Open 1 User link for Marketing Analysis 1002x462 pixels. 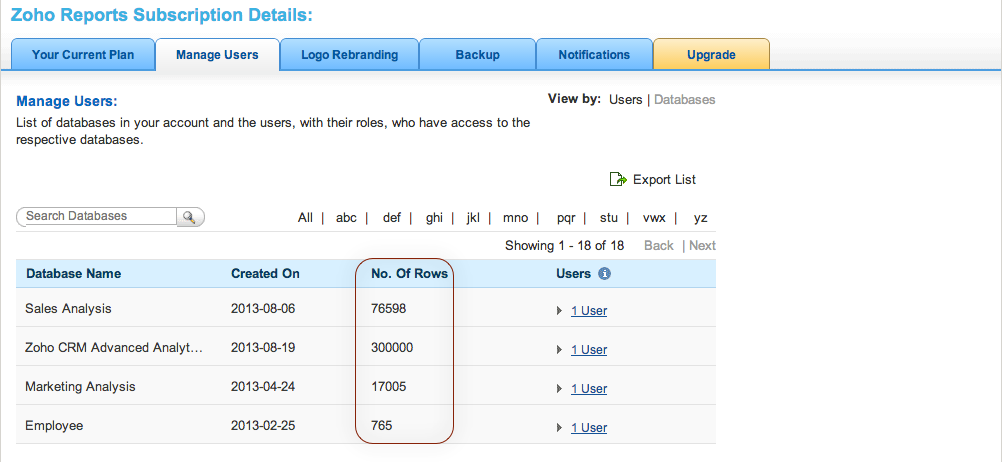[x=589, y=389]
